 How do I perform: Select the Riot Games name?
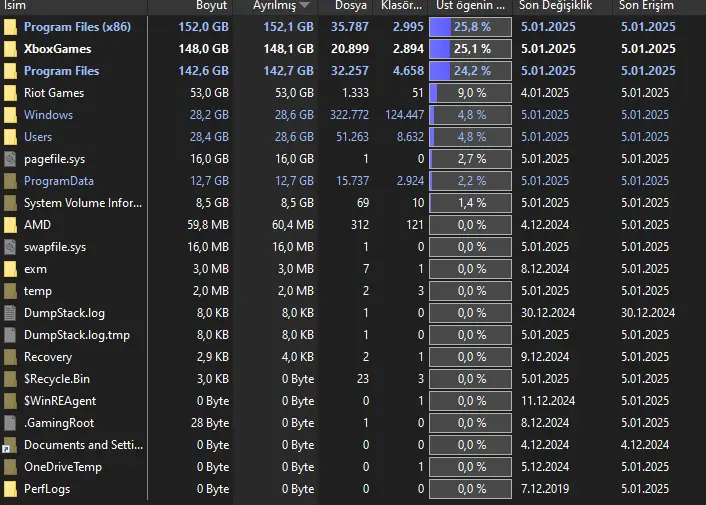click(54, 93)
